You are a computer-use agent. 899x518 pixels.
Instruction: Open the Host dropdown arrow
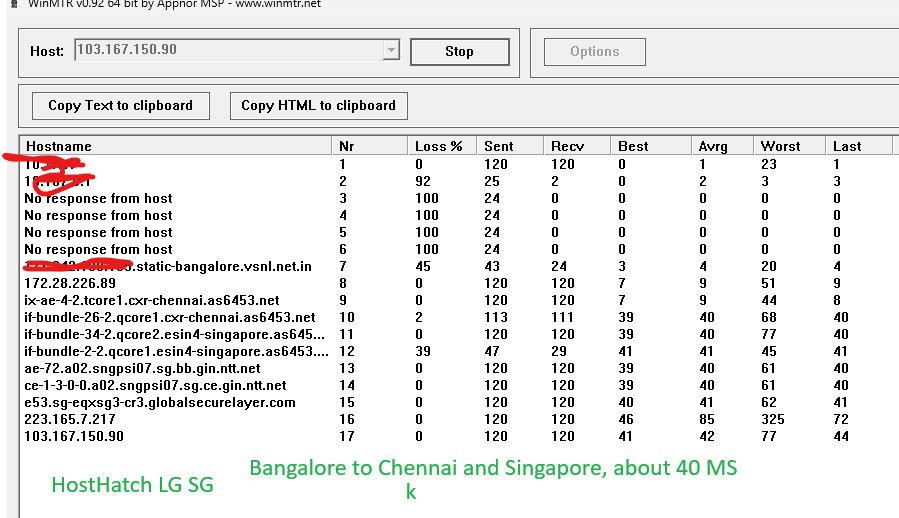(391, 50)
